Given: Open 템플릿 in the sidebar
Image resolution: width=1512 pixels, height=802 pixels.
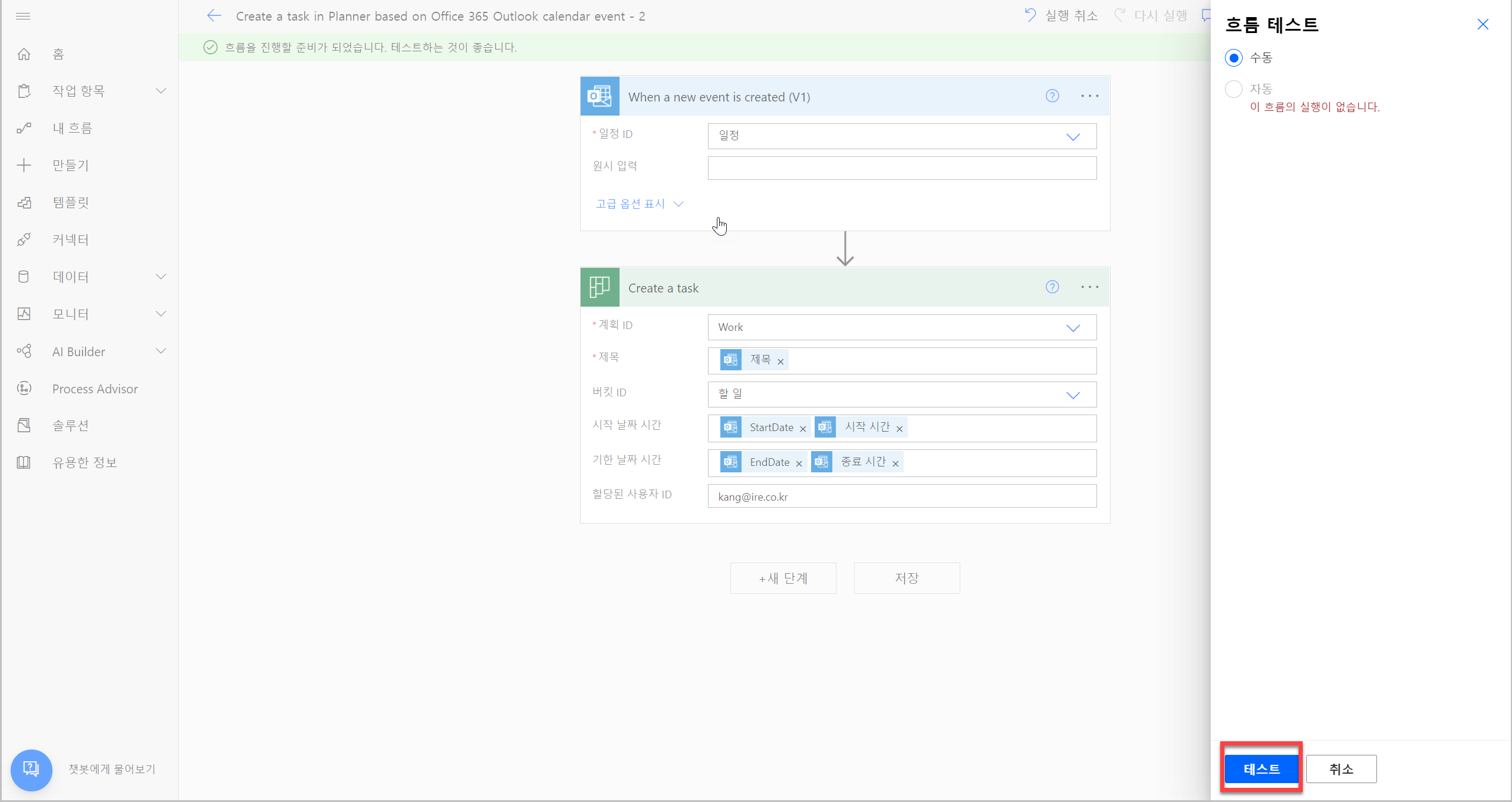Looking at the screenshot, I should 71,202.
